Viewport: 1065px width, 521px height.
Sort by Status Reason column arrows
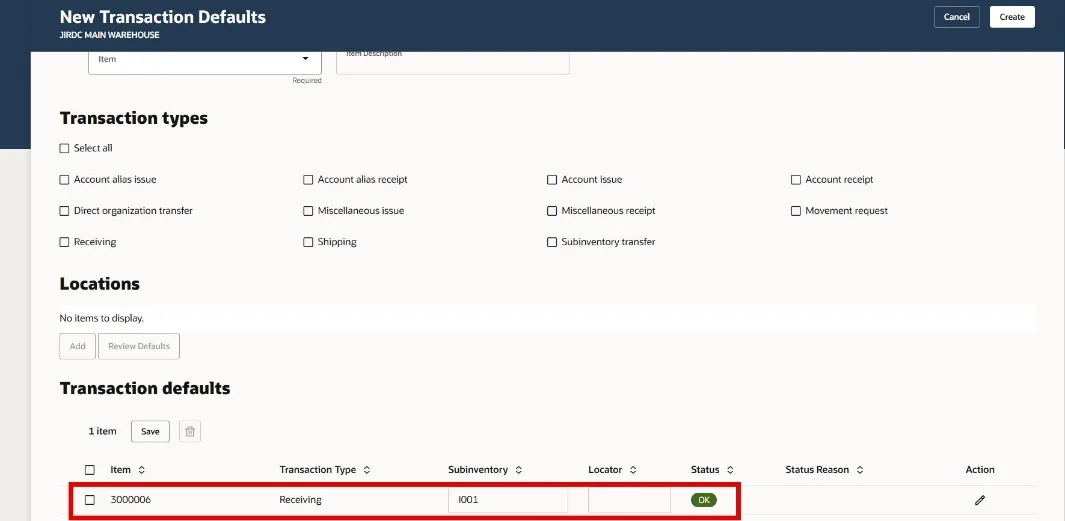point(860,469)
